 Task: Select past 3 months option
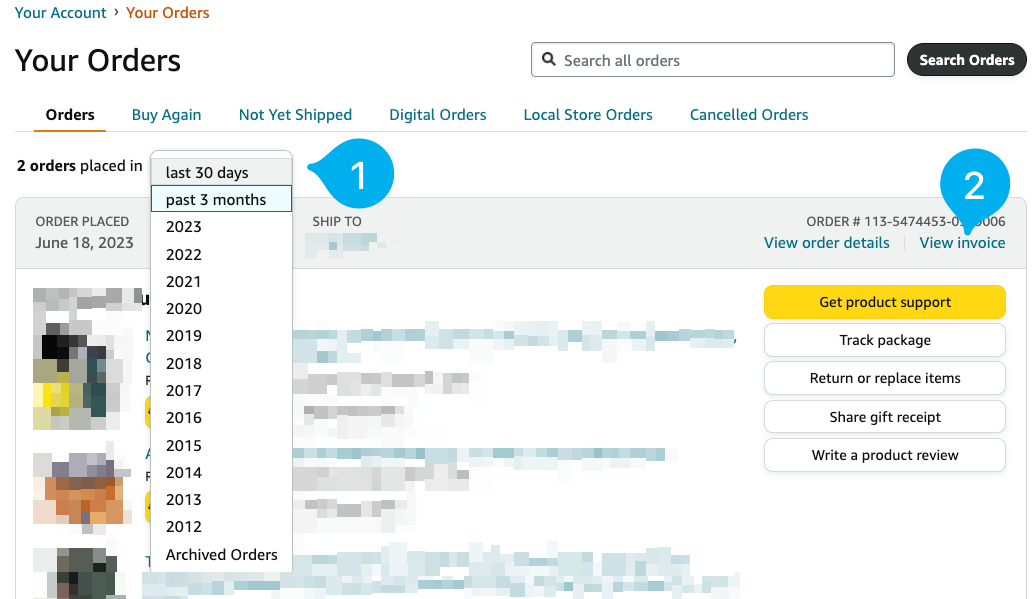(x=221, y=199)
